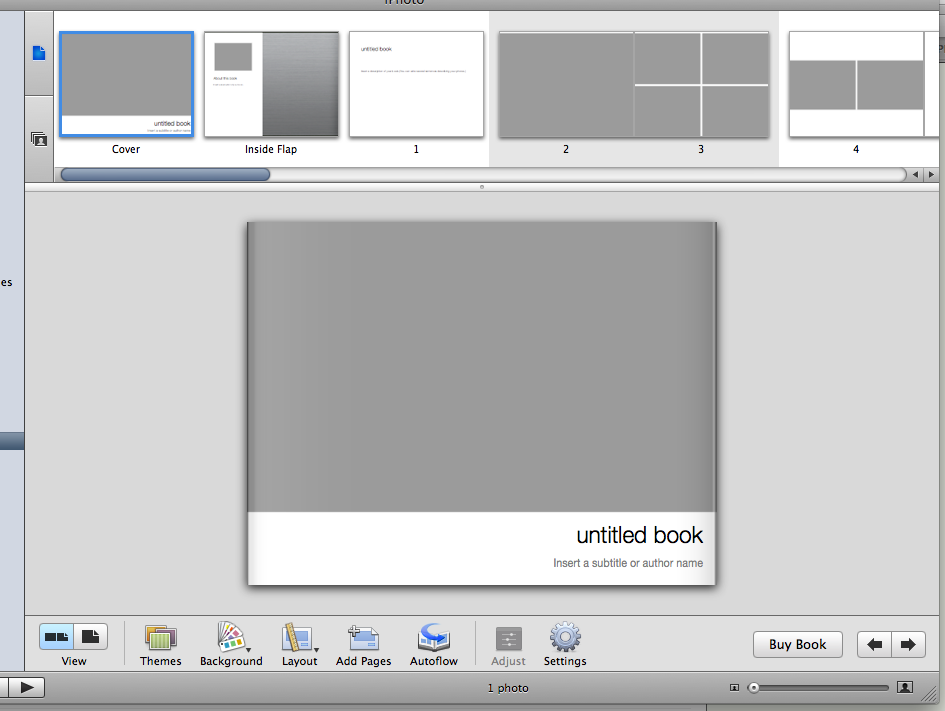The width and height of the screenshot is (945, 711).
Task: Show the photos pane in the browser strip
Action: pos(39,139)
